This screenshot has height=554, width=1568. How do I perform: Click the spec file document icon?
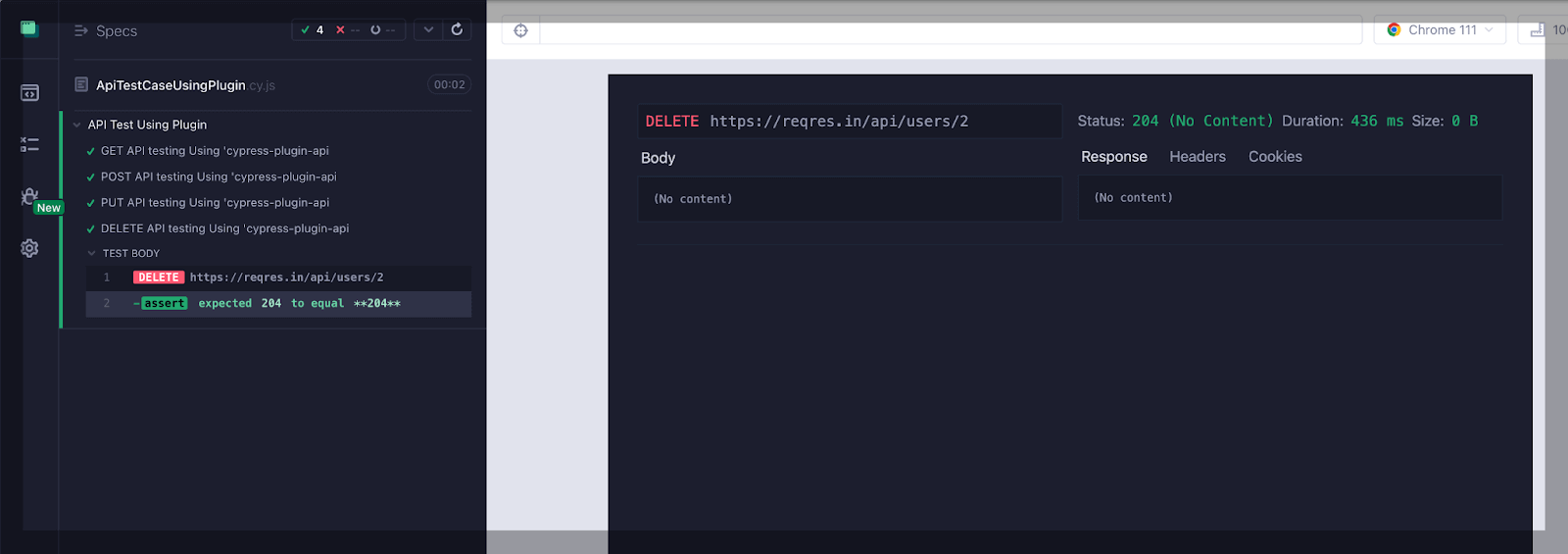click(x=81, y=84)
